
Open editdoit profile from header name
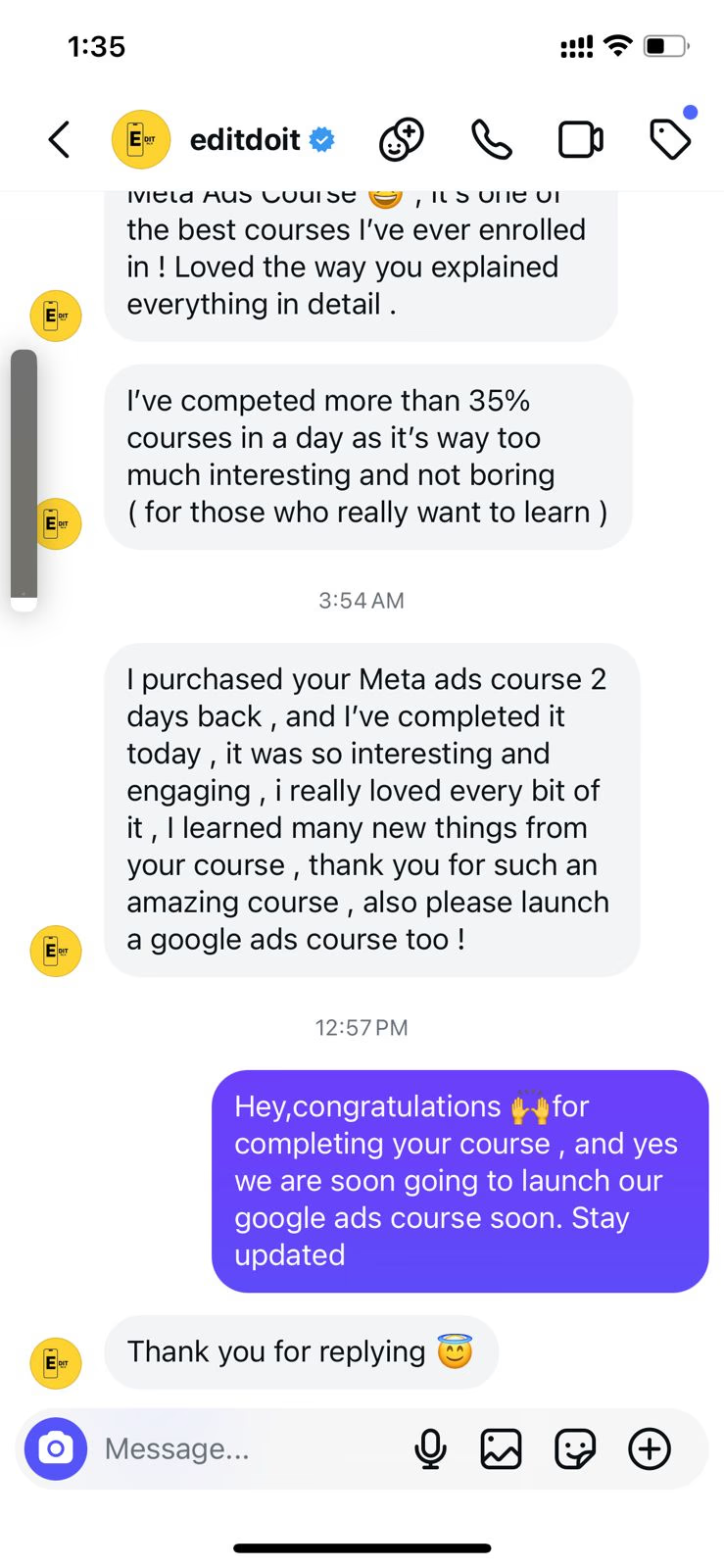[245, 140]
